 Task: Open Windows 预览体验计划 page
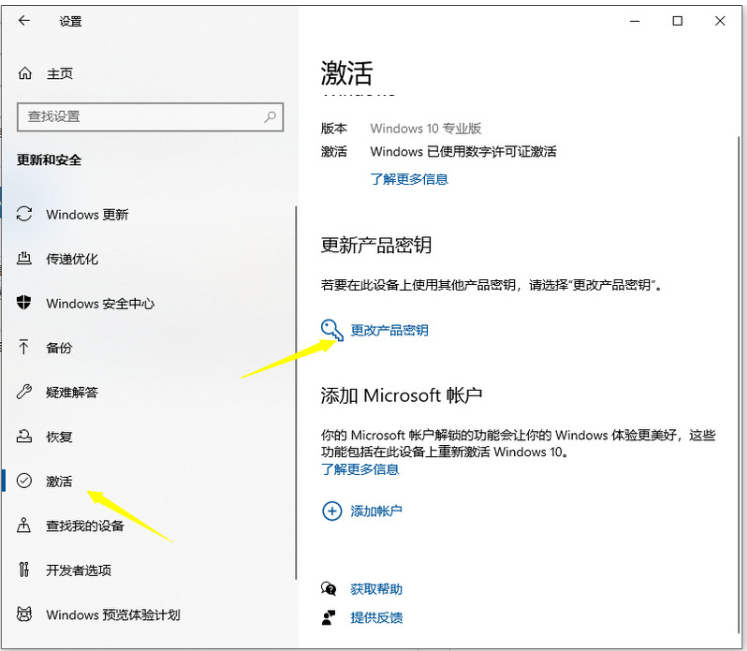tap(112, 615)
